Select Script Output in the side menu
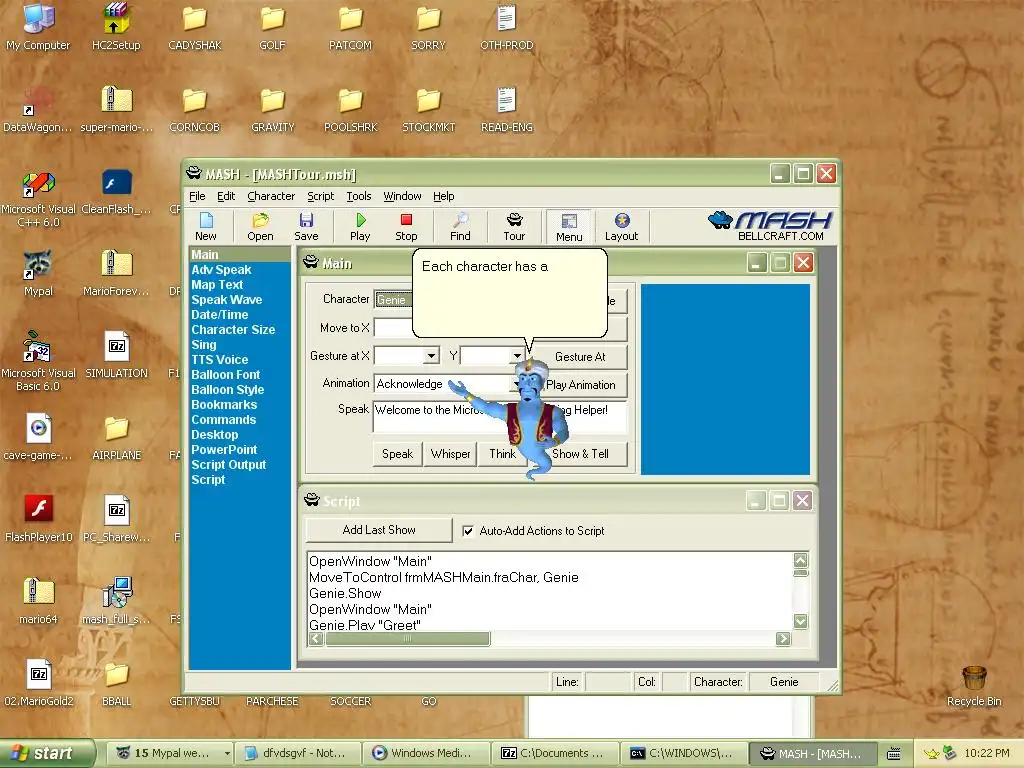The image size is (1024, 768). pyautogui.click(x=229, y=465)
